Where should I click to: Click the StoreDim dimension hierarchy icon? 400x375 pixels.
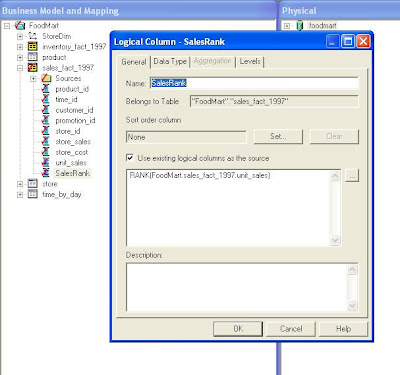[x=33, y=36]
